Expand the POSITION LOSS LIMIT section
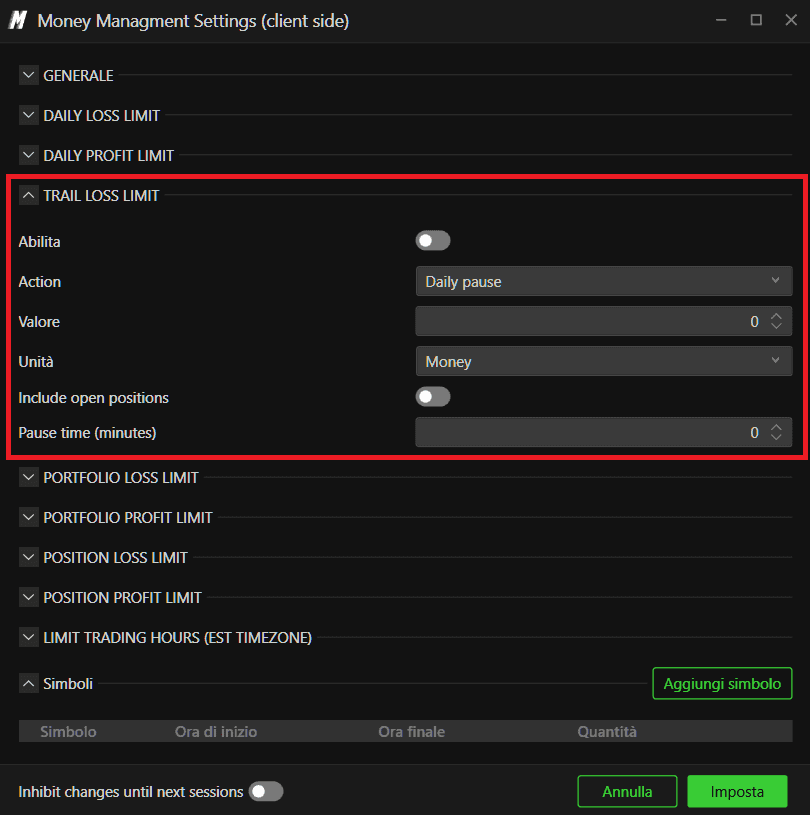 [29, 557]
